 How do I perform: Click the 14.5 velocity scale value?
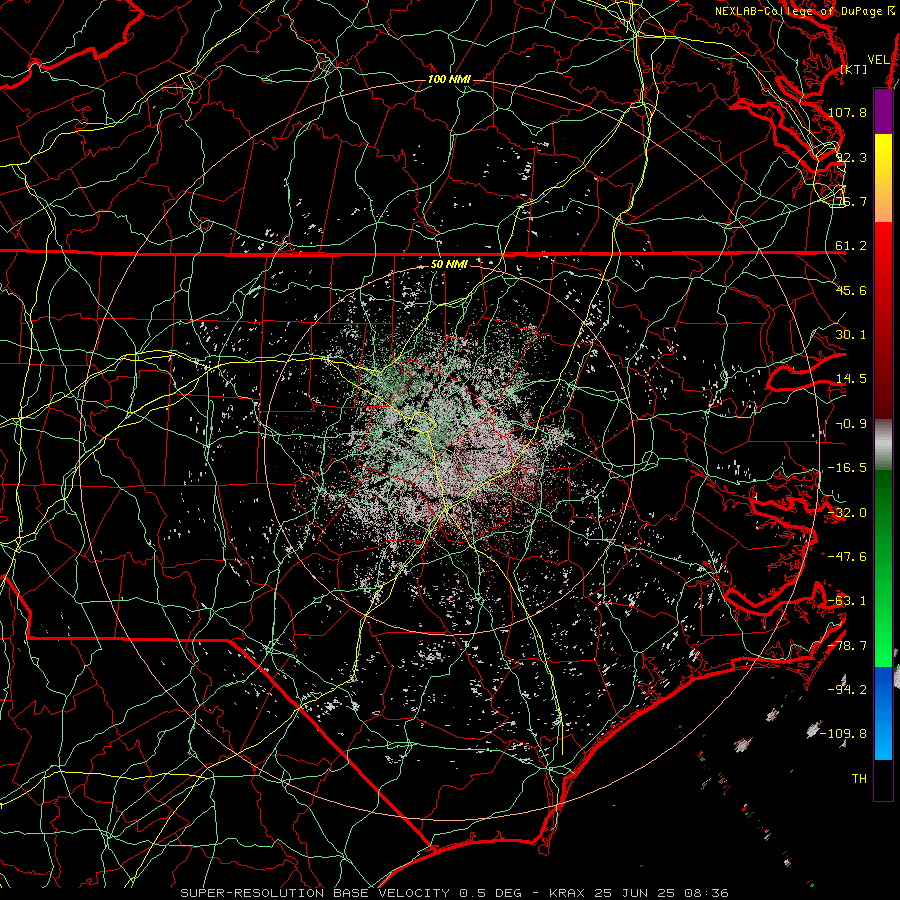tap(851, 379)
